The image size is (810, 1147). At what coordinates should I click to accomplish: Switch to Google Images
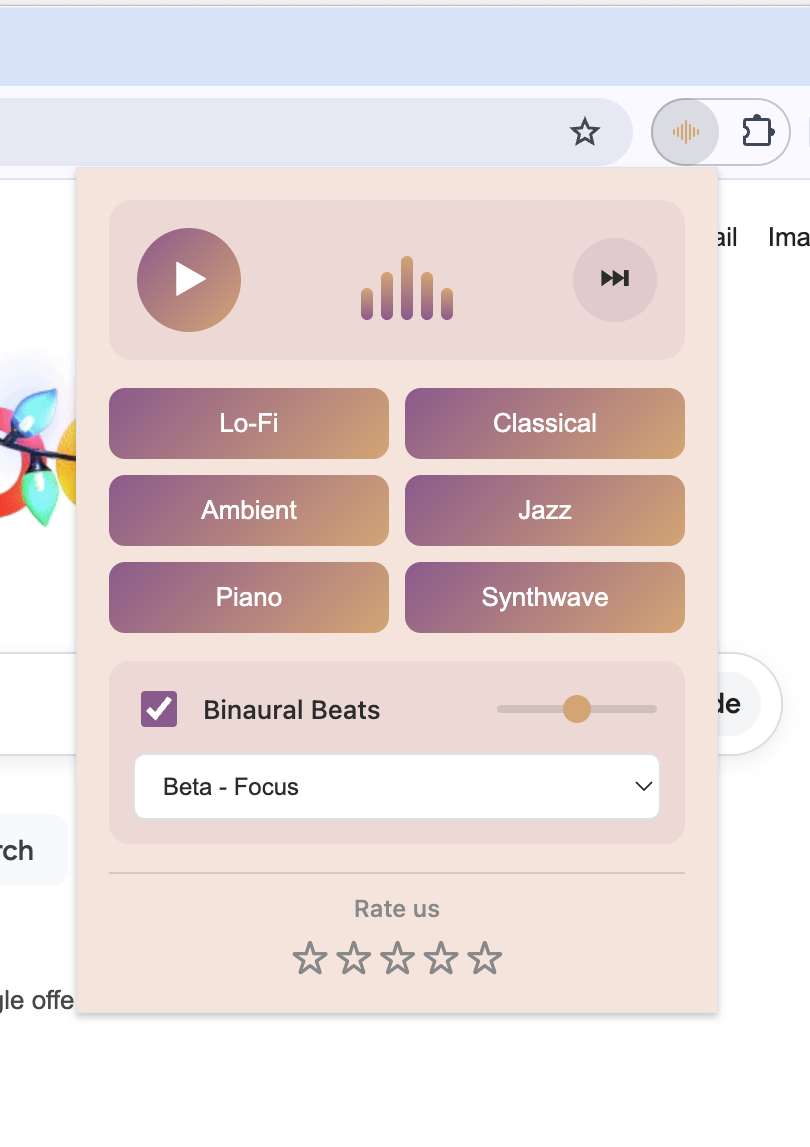[789, 237]
